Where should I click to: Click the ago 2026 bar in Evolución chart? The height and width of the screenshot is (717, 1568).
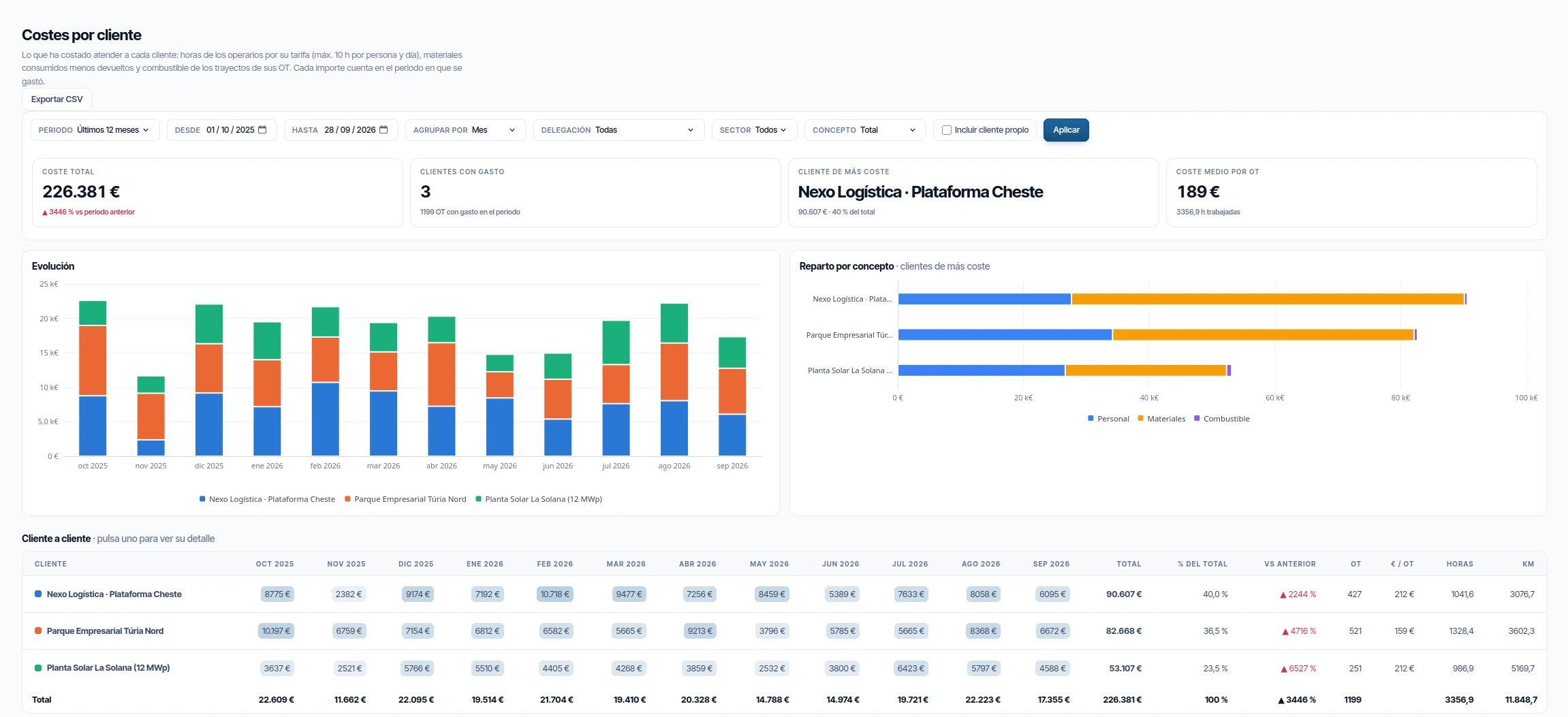[674, 379]
